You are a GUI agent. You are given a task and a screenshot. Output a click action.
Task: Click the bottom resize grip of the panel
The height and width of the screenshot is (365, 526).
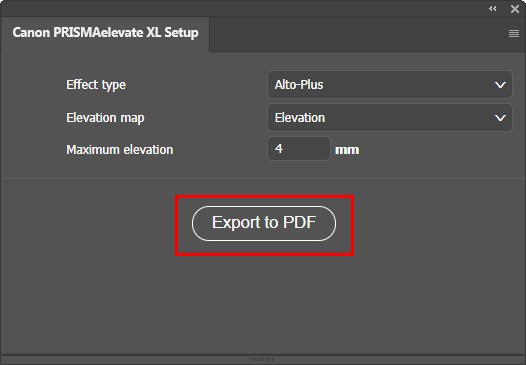[262, 359]
